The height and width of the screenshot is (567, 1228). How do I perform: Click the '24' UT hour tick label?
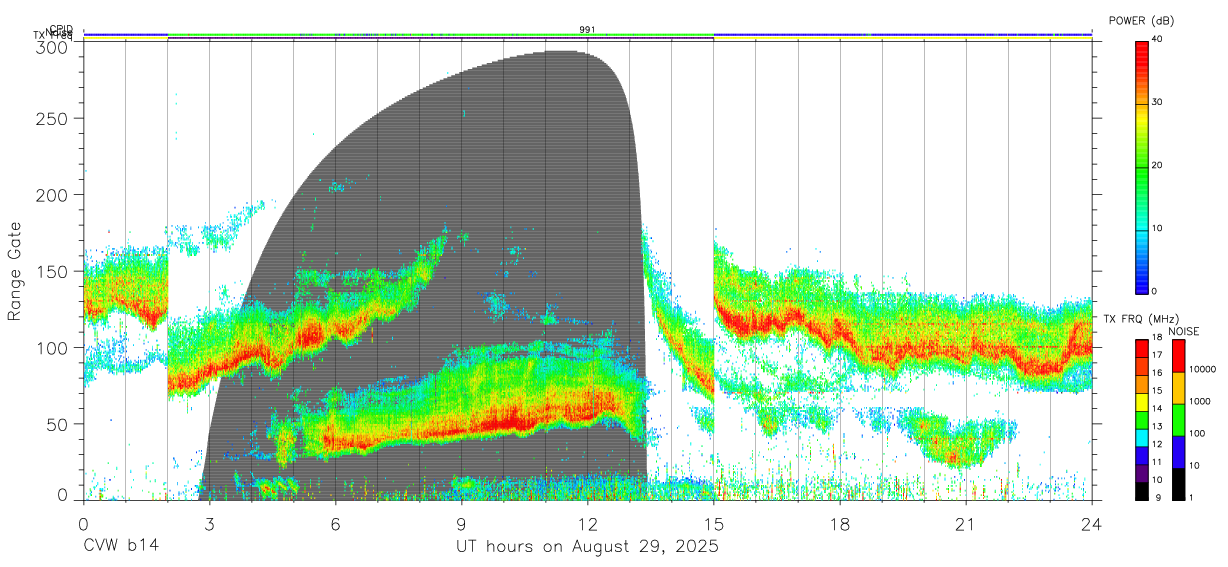coord(1092,524)
